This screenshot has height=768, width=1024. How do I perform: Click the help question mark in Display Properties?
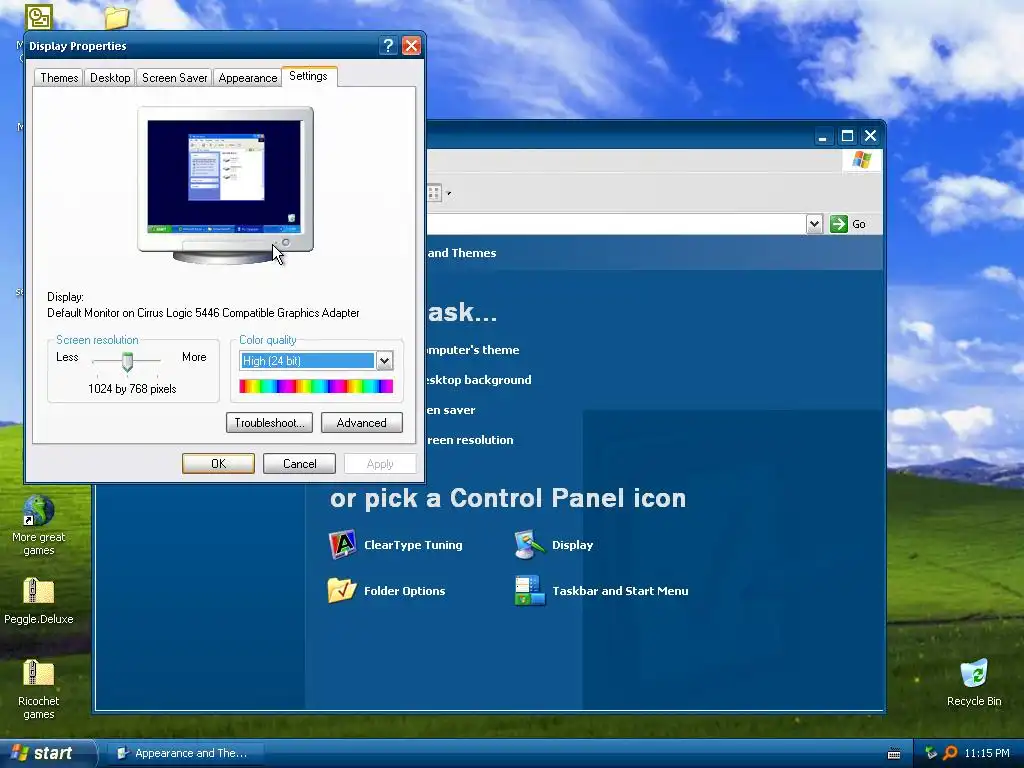[388, 46]
